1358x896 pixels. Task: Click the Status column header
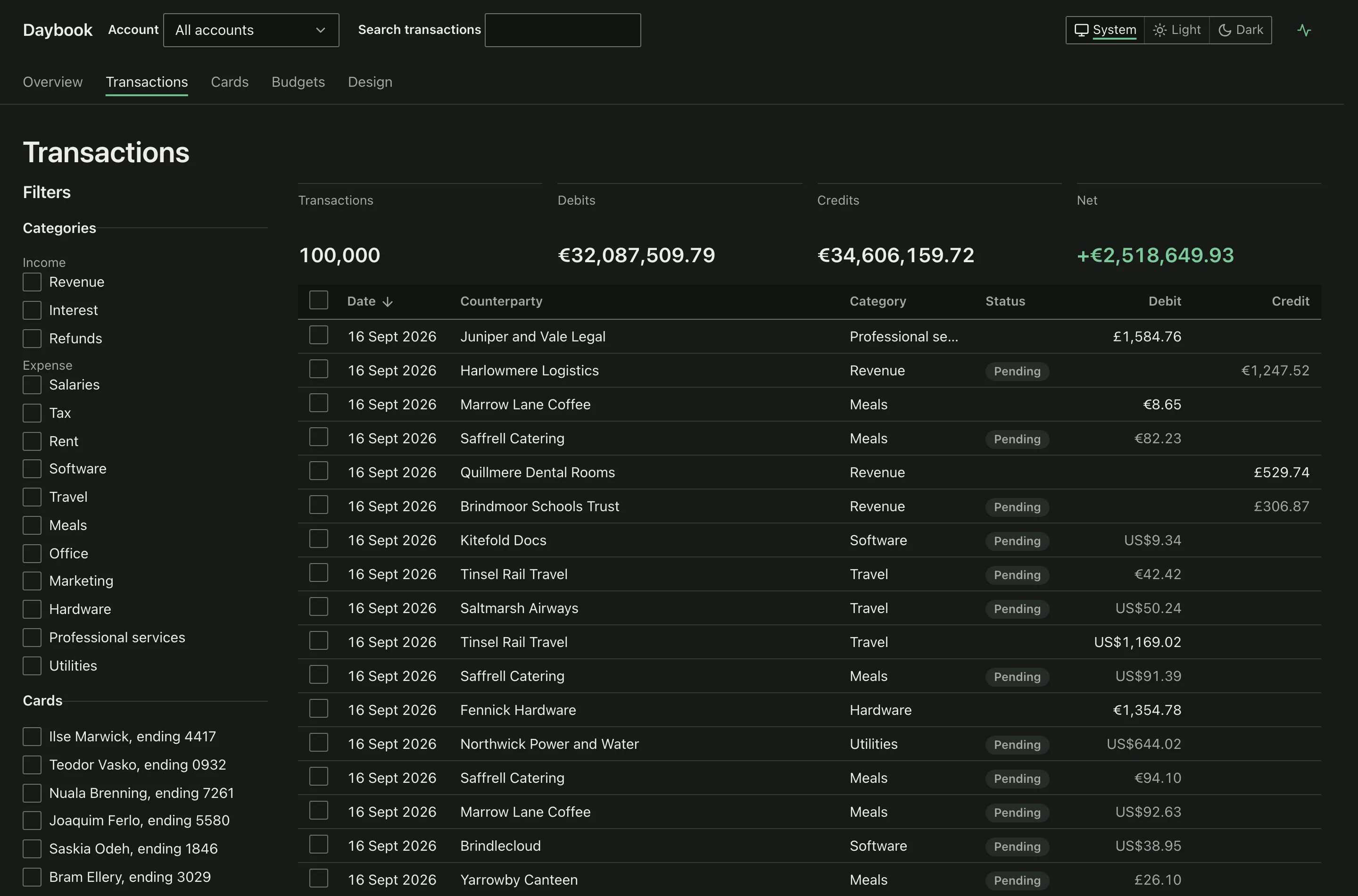(x=1005, y=302)
